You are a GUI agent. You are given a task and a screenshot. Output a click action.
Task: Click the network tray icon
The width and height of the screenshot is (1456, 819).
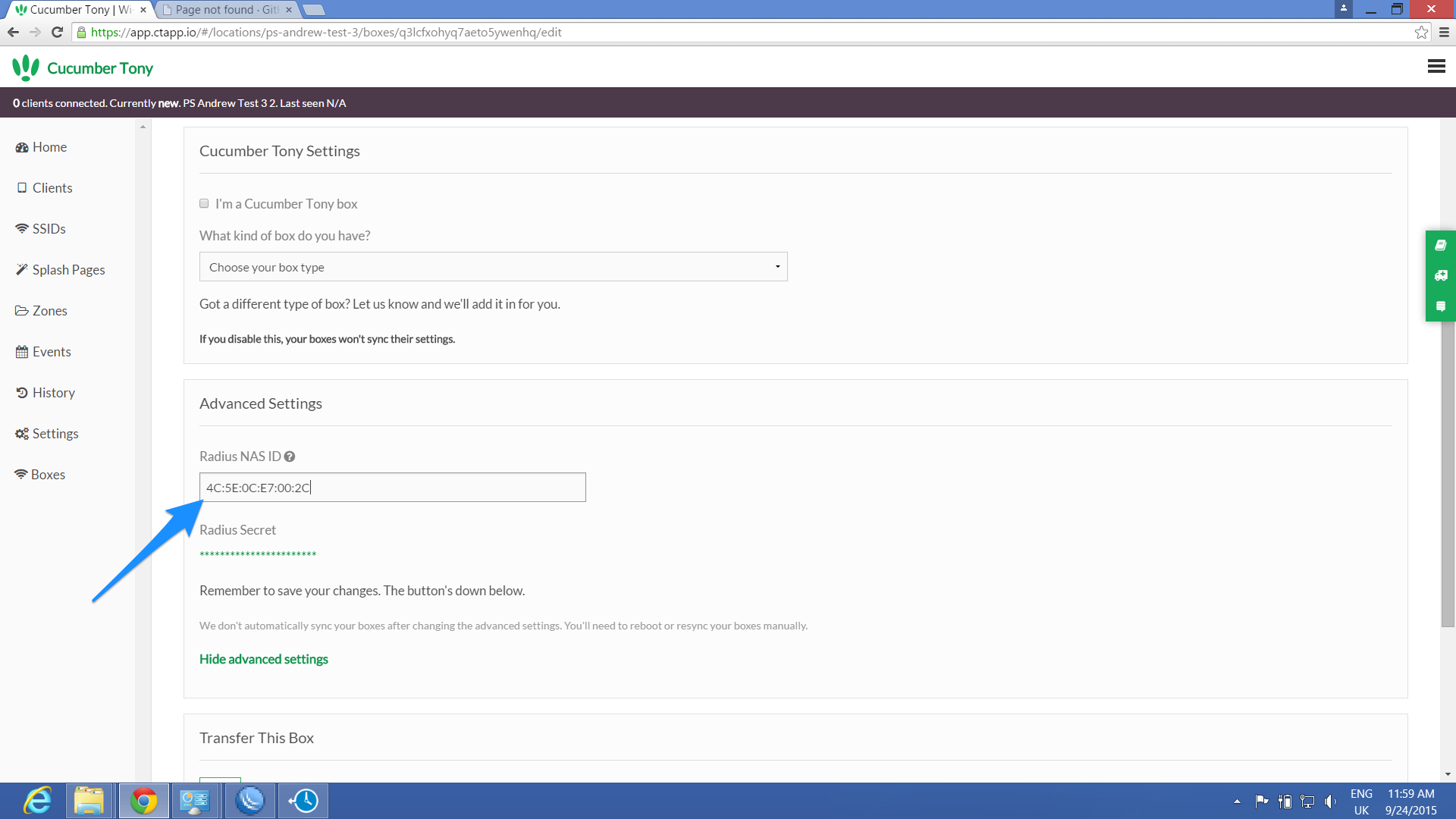coord(1307,801)
